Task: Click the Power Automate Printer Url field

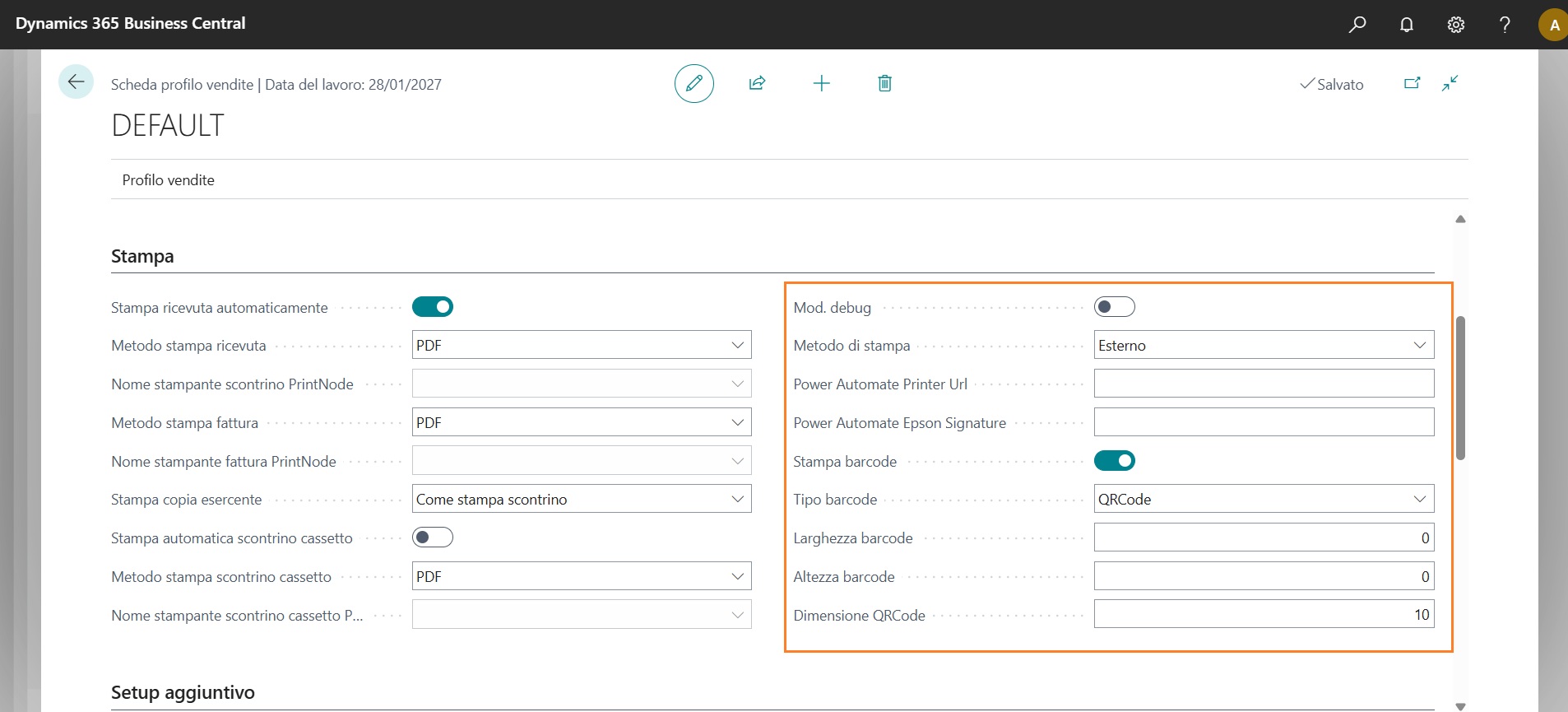Action: (1263, 384)
